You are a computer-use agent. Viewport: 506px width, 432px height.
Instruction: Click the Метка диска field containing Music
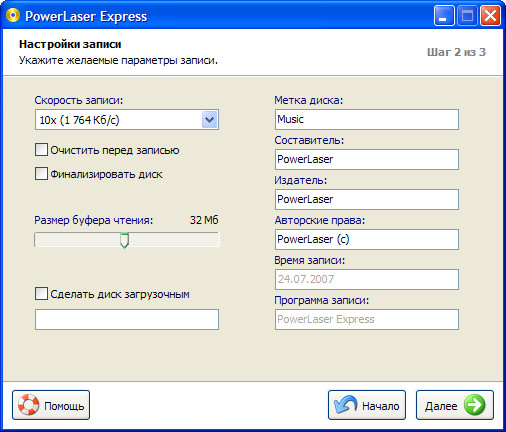click(x=367, y=119)
